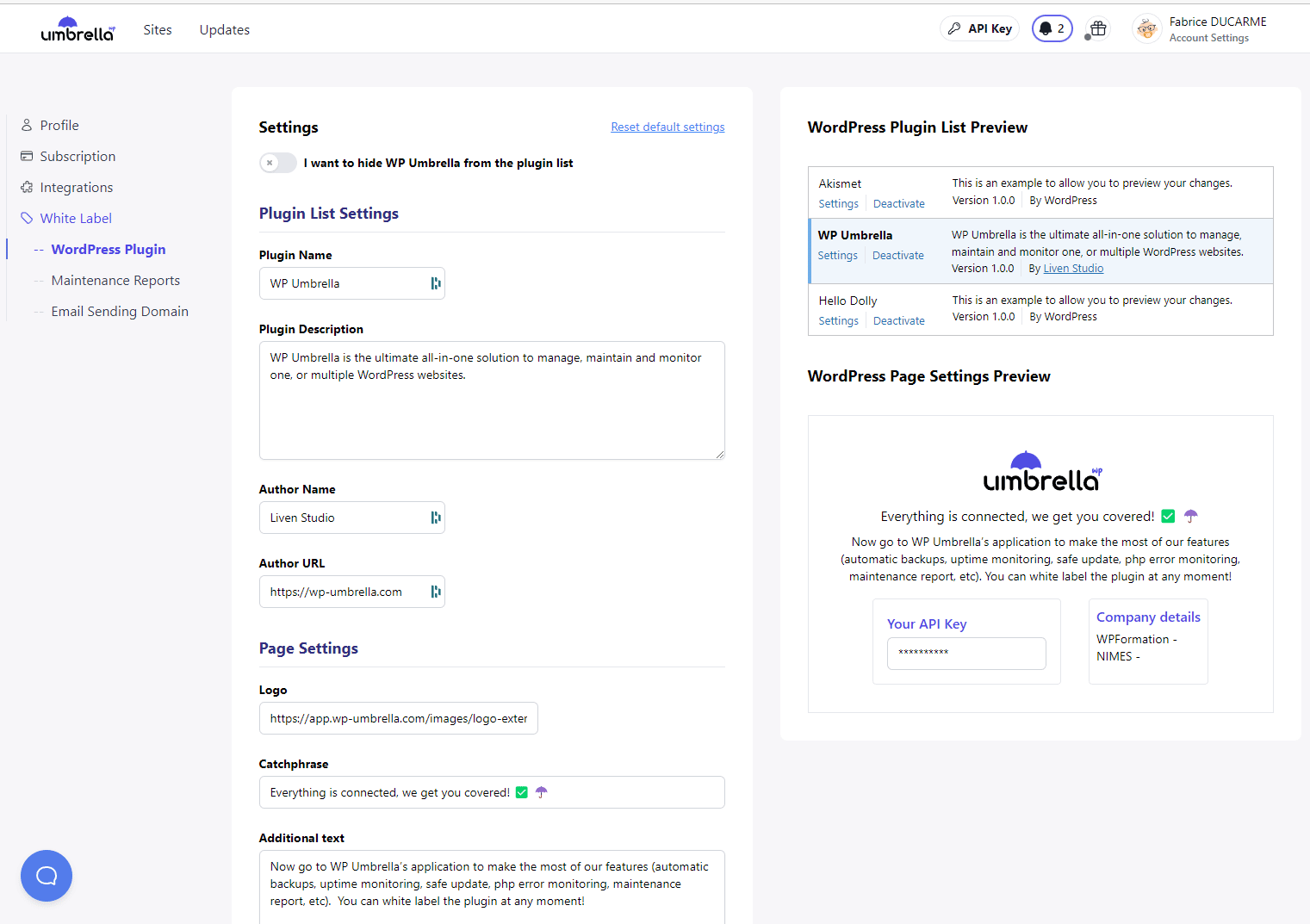Click the user avatar picture

(x=1146, y=29)
